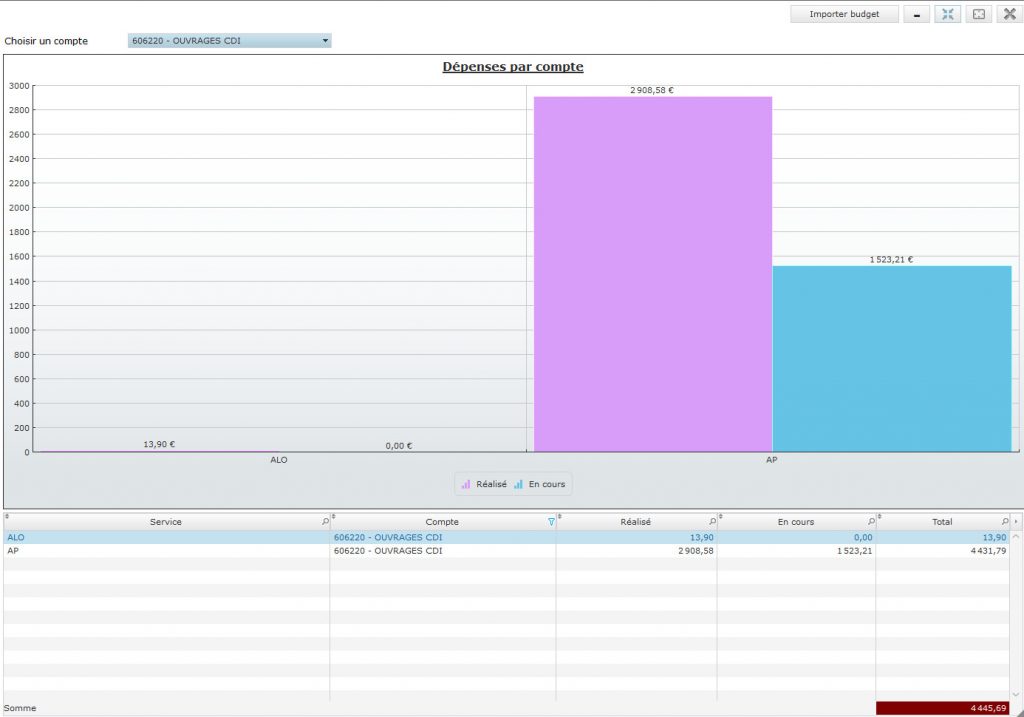The height and width of the screenshot is (717, 1024).
Task: Sort table by the Total column header
Action: (941, 522)
